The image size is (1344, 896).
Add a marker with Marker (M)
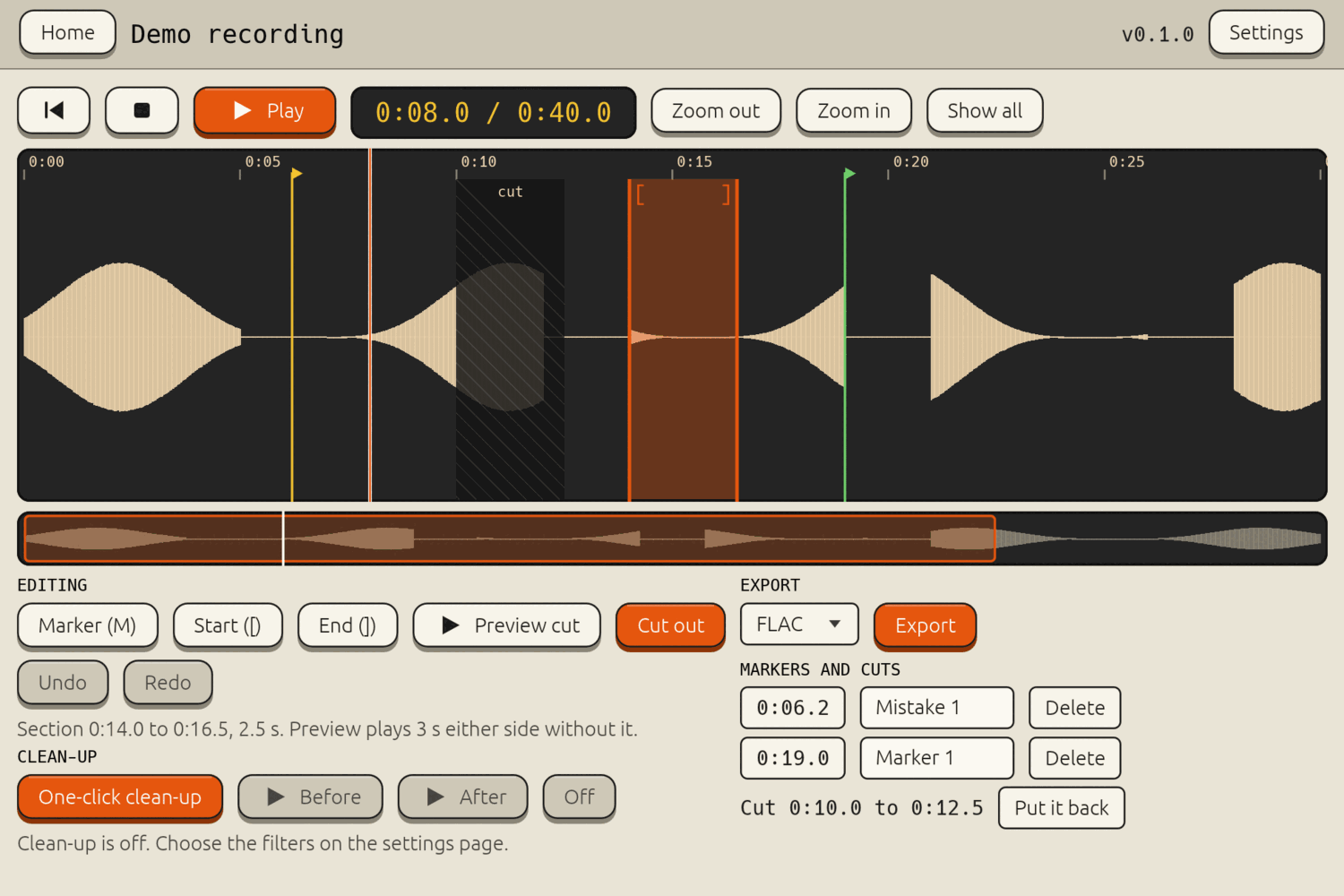click(x=88, y=625)
